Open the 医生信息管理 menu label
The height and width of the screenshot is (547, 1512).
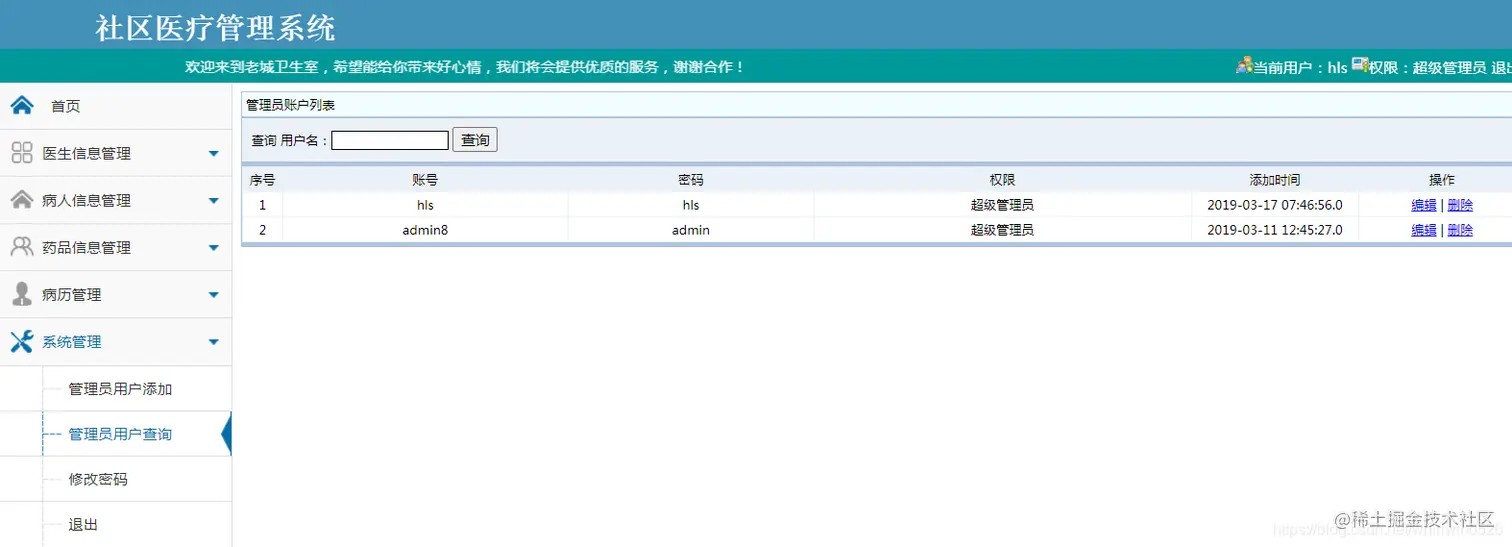[87, 153]
